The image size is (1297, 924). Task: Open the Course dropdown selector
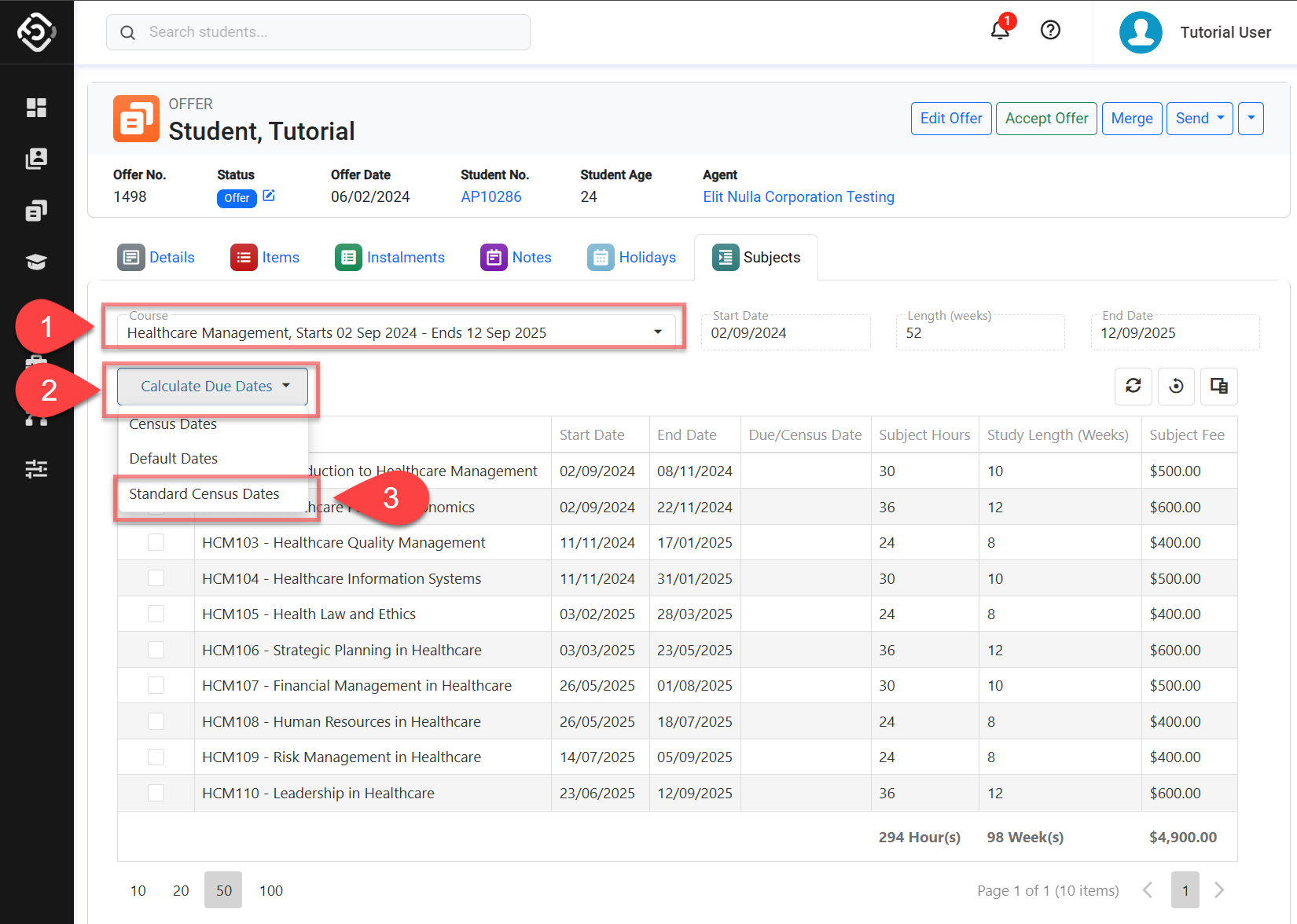(396, 332)
